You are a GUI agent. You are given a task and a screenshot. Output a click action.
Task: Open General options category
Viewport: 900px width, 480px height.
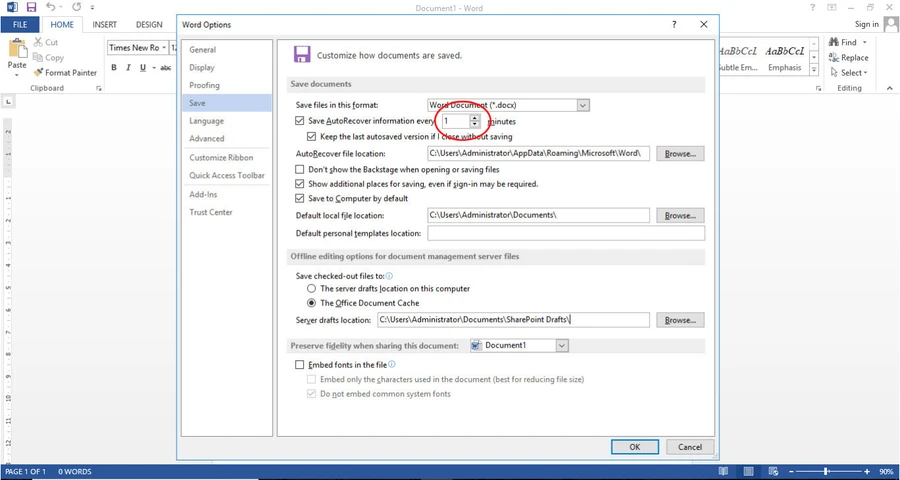(227, 50)
